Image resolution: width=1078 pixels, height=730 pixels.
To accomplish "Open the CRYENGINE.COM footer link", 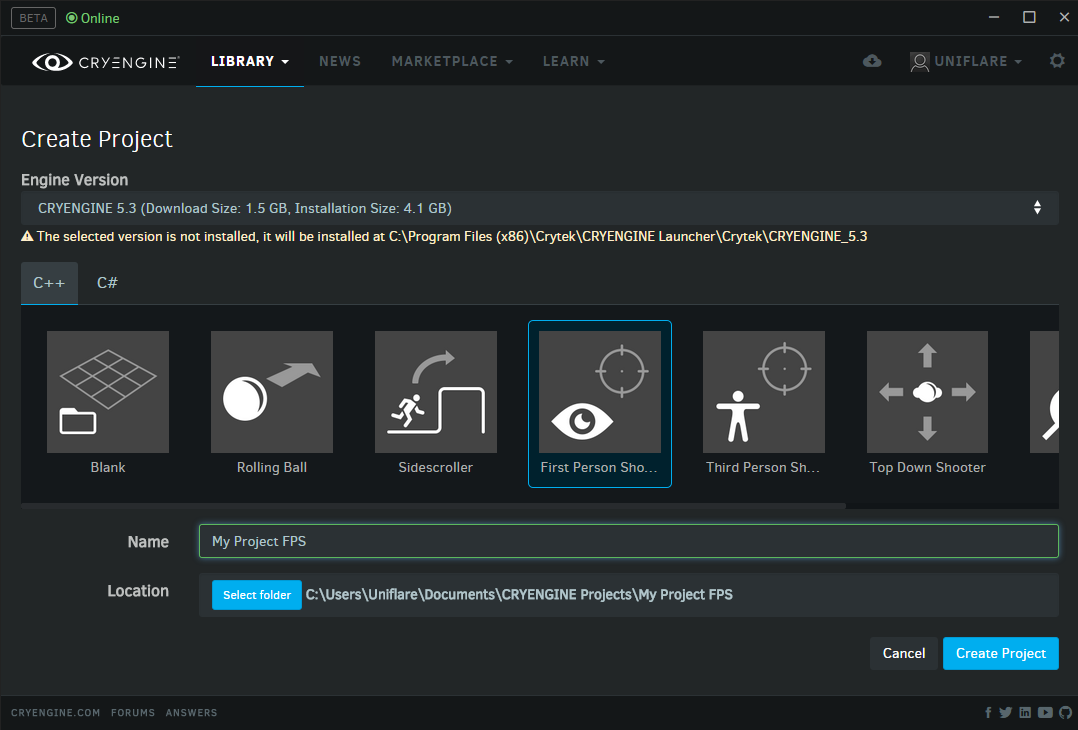I will [55, 713].
